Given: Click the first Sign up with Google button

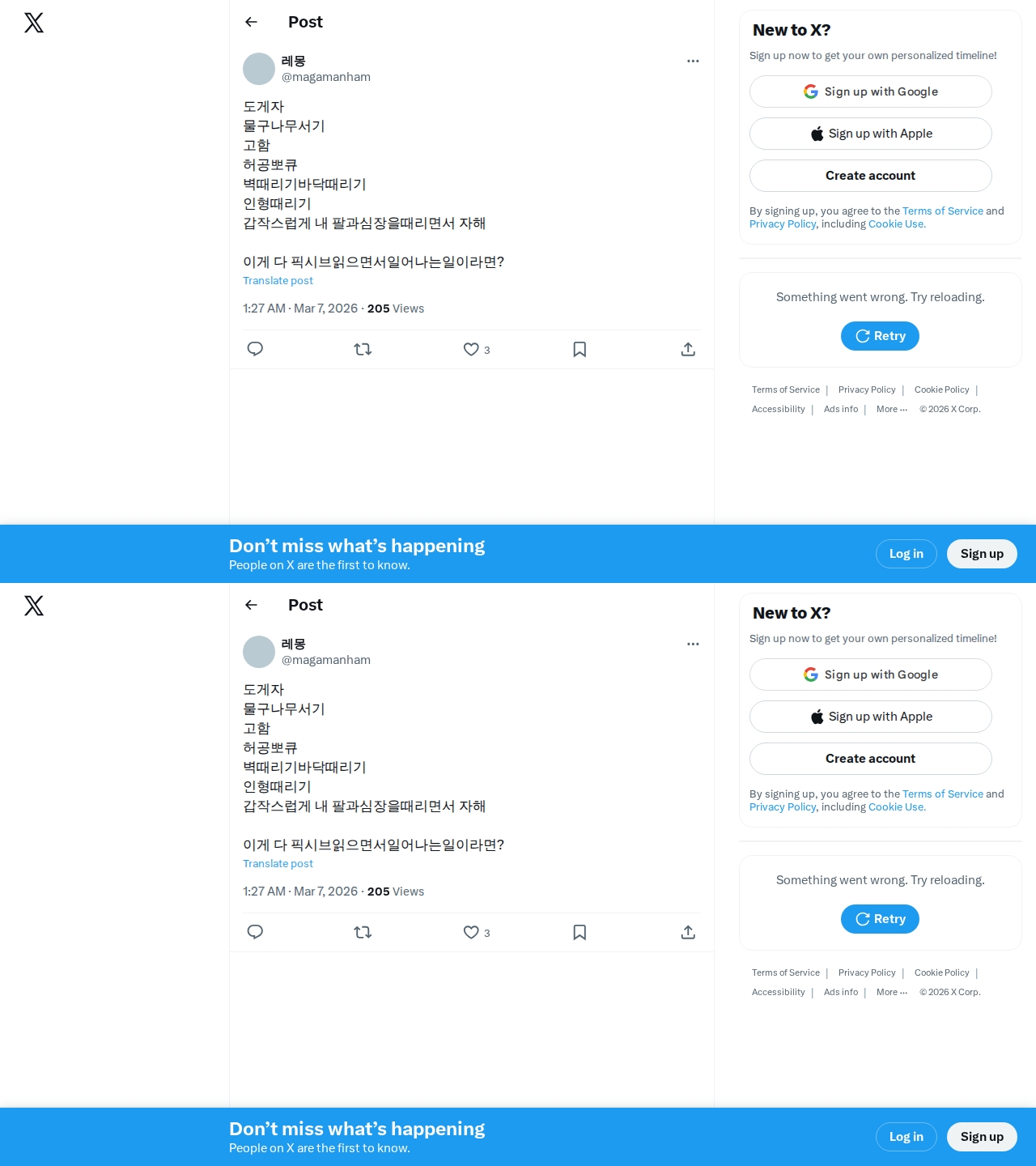Looking at the screenshot, I should point(871,91).
